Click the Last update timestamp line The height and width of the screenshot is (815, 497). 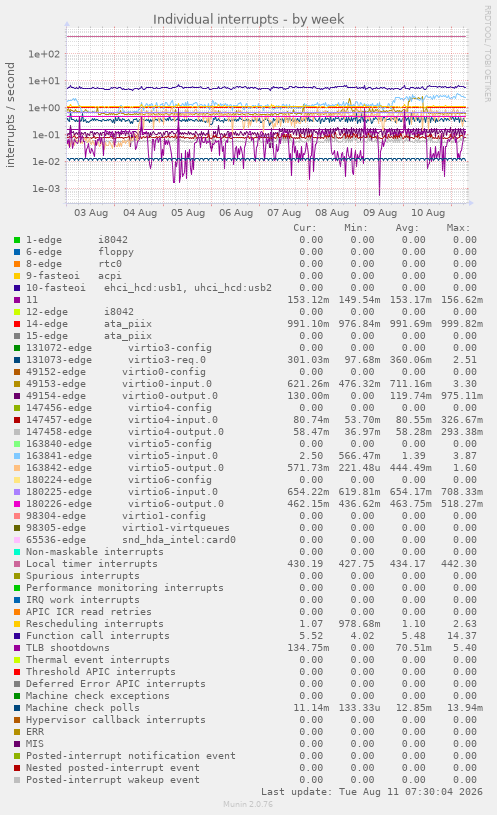(x=372, y=792)
